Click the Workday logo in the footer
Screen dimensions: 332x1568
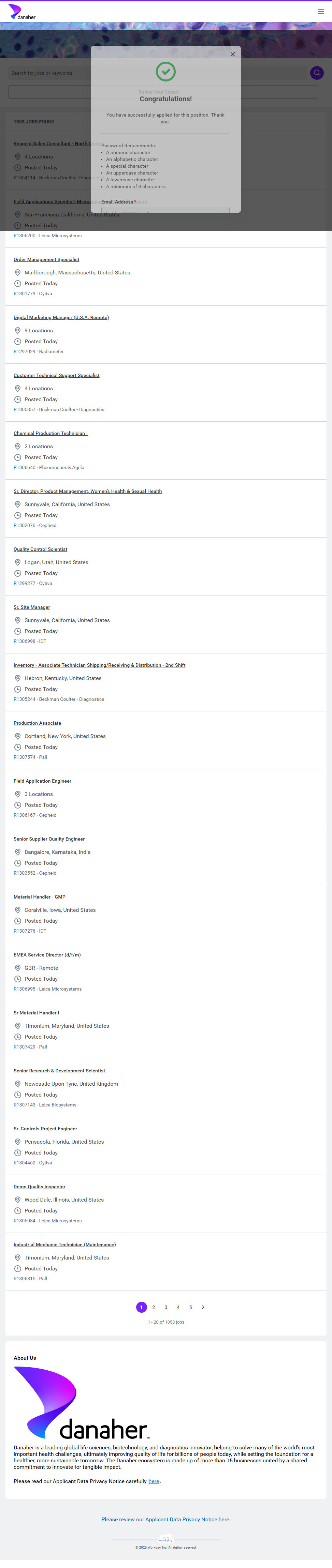(166, 1539)
